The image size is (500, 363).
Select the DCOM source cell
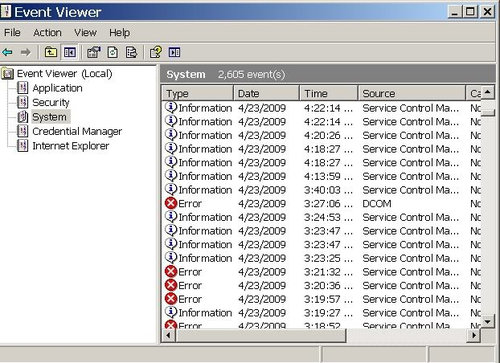377,203
